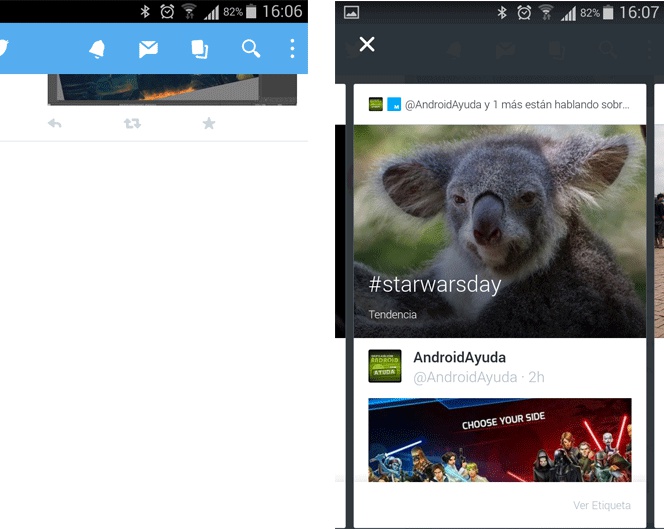Open AndroidAyuda profile avatar in tweet
This screenshot has width=664, height=529.
click(385, 366)
